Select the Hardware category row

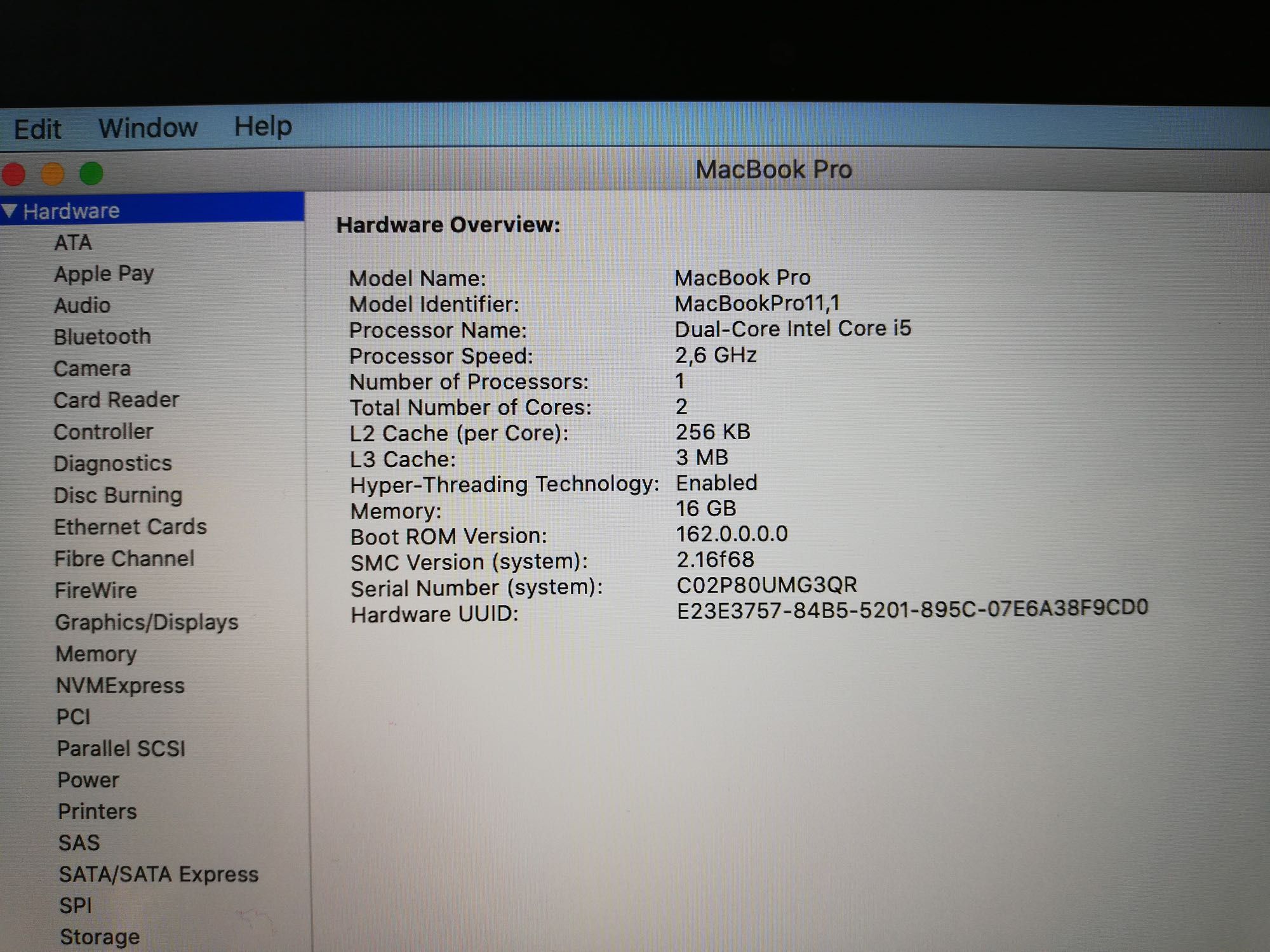[152, 209]
